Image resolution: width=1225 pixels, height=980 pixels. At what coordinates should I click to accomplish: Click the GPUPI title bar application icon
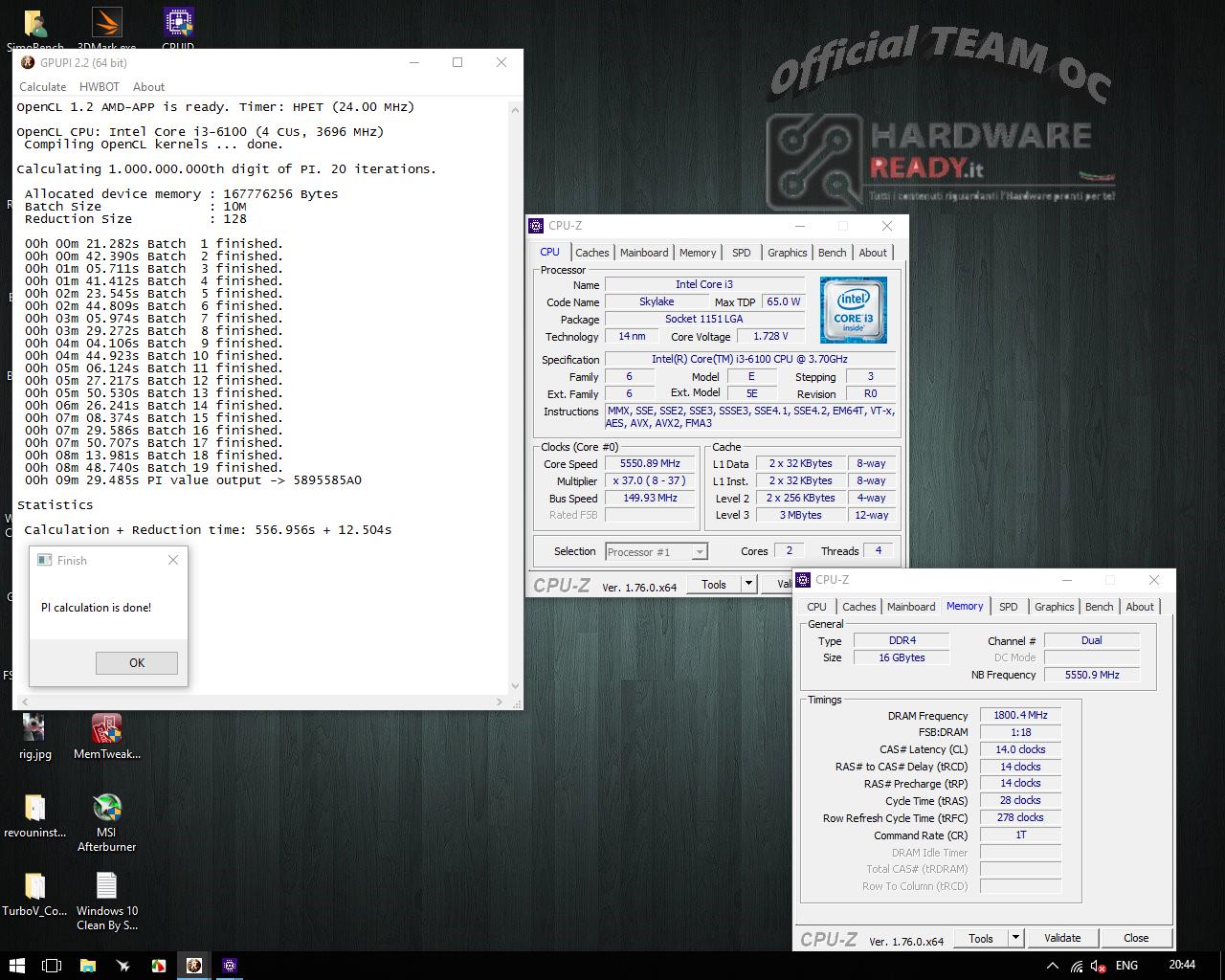(28, 62)
